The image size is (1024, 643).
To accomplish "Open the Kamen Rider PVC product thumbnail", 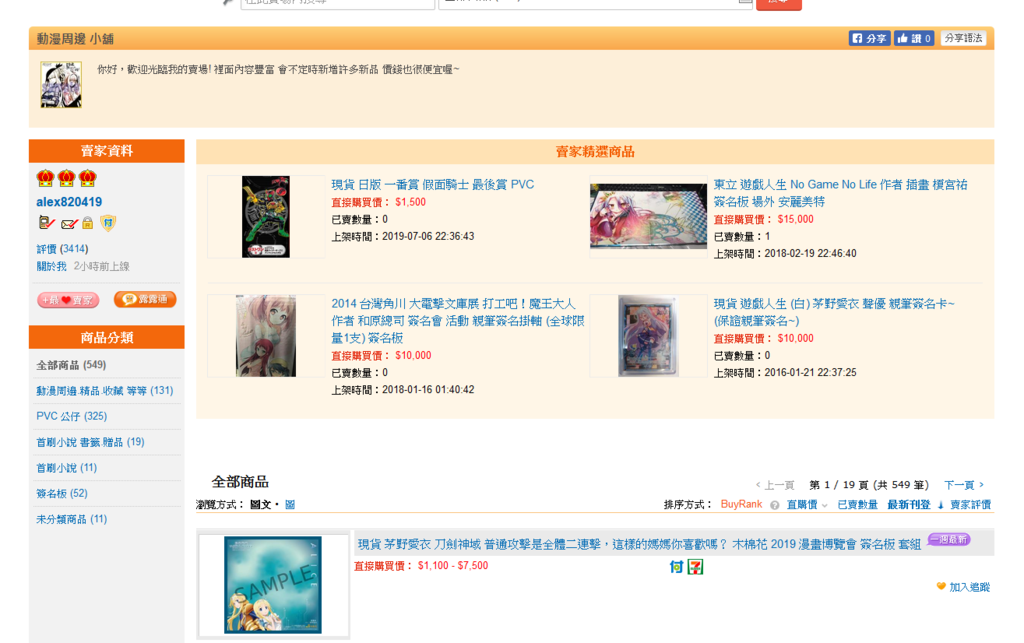I will (266, 217).
